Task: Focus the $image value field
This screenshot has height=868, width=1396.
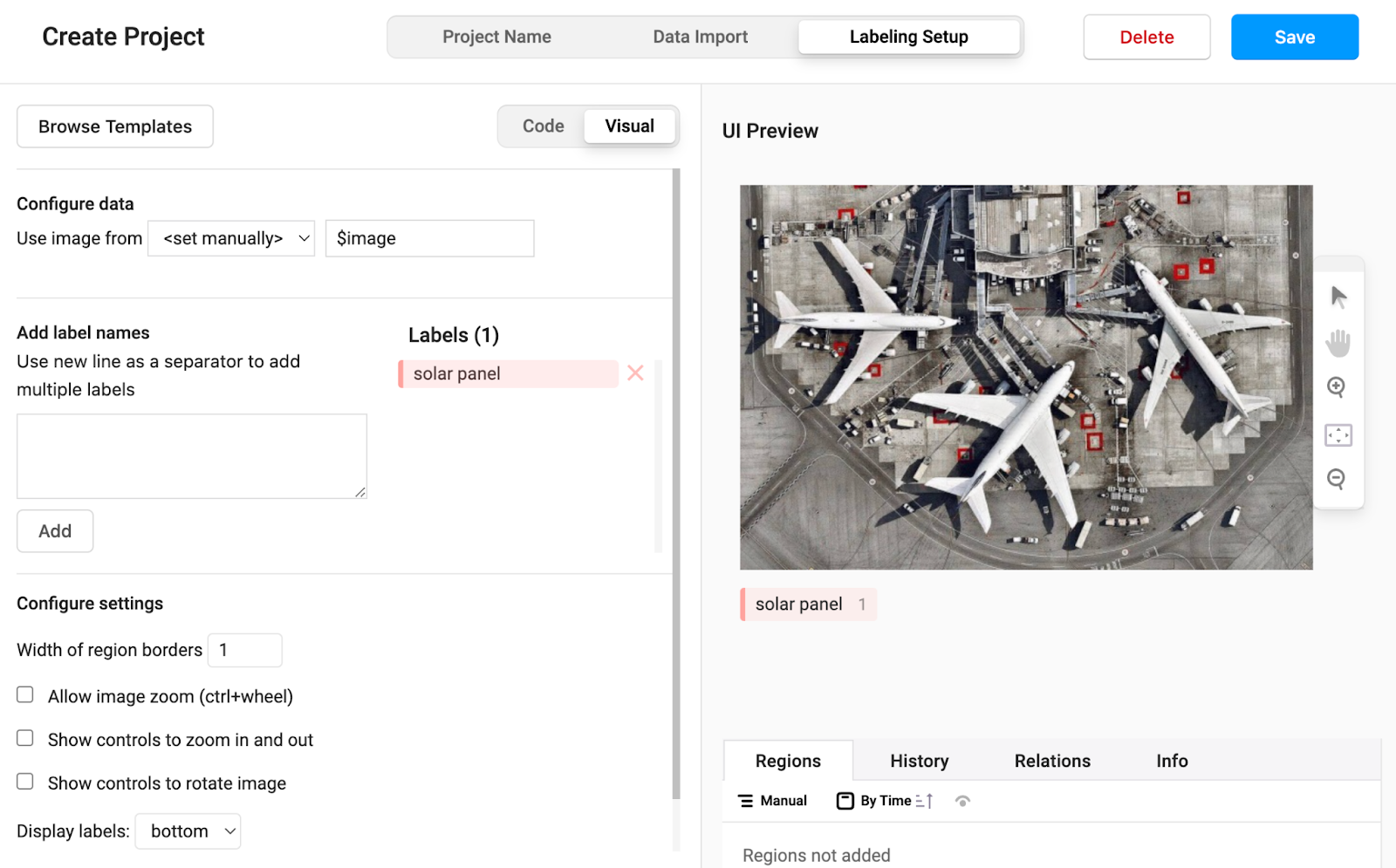Action: (430, 238)
